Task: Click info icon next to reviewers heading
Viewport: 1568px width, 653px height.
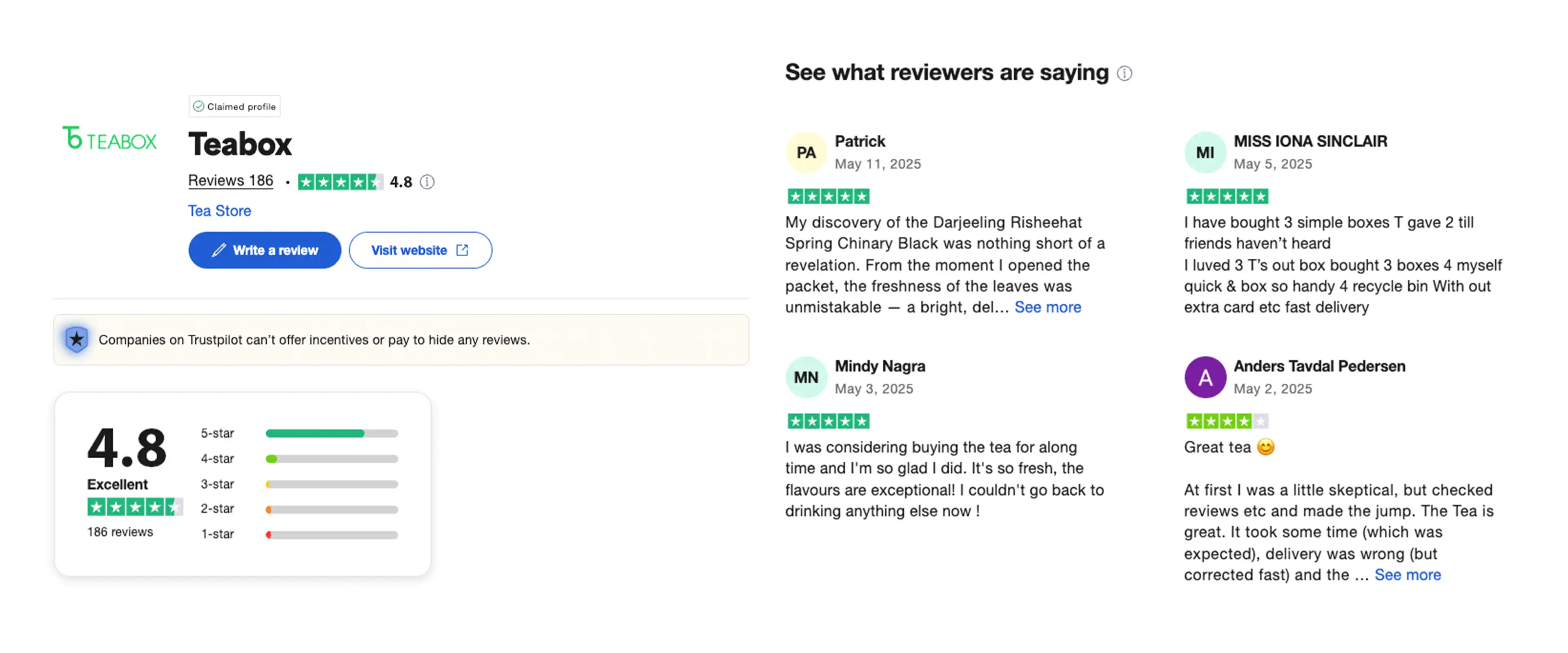Action: (x=1124, y=73)
